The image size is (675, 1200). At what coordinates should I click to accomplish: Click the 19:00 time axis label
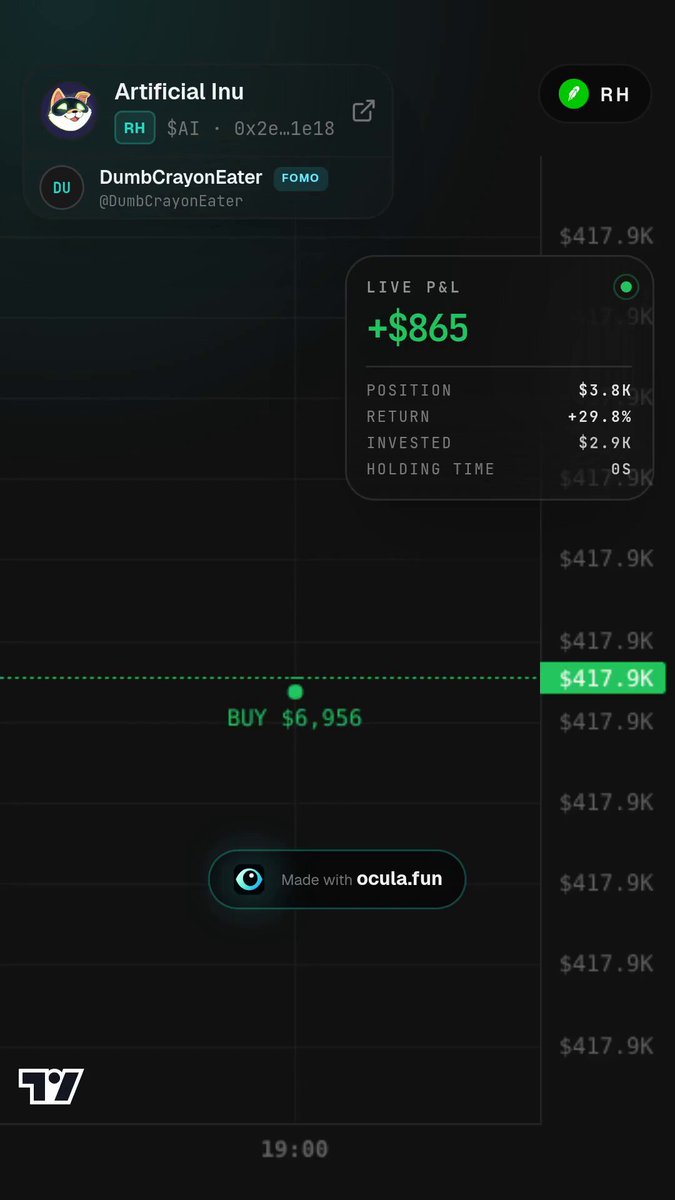coord(294,1149)
